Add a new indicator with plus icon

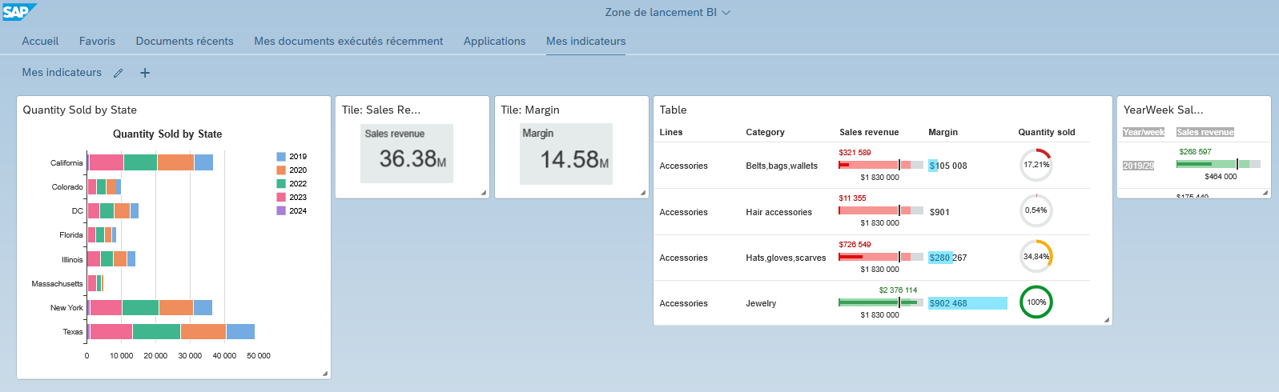[145, 73]
